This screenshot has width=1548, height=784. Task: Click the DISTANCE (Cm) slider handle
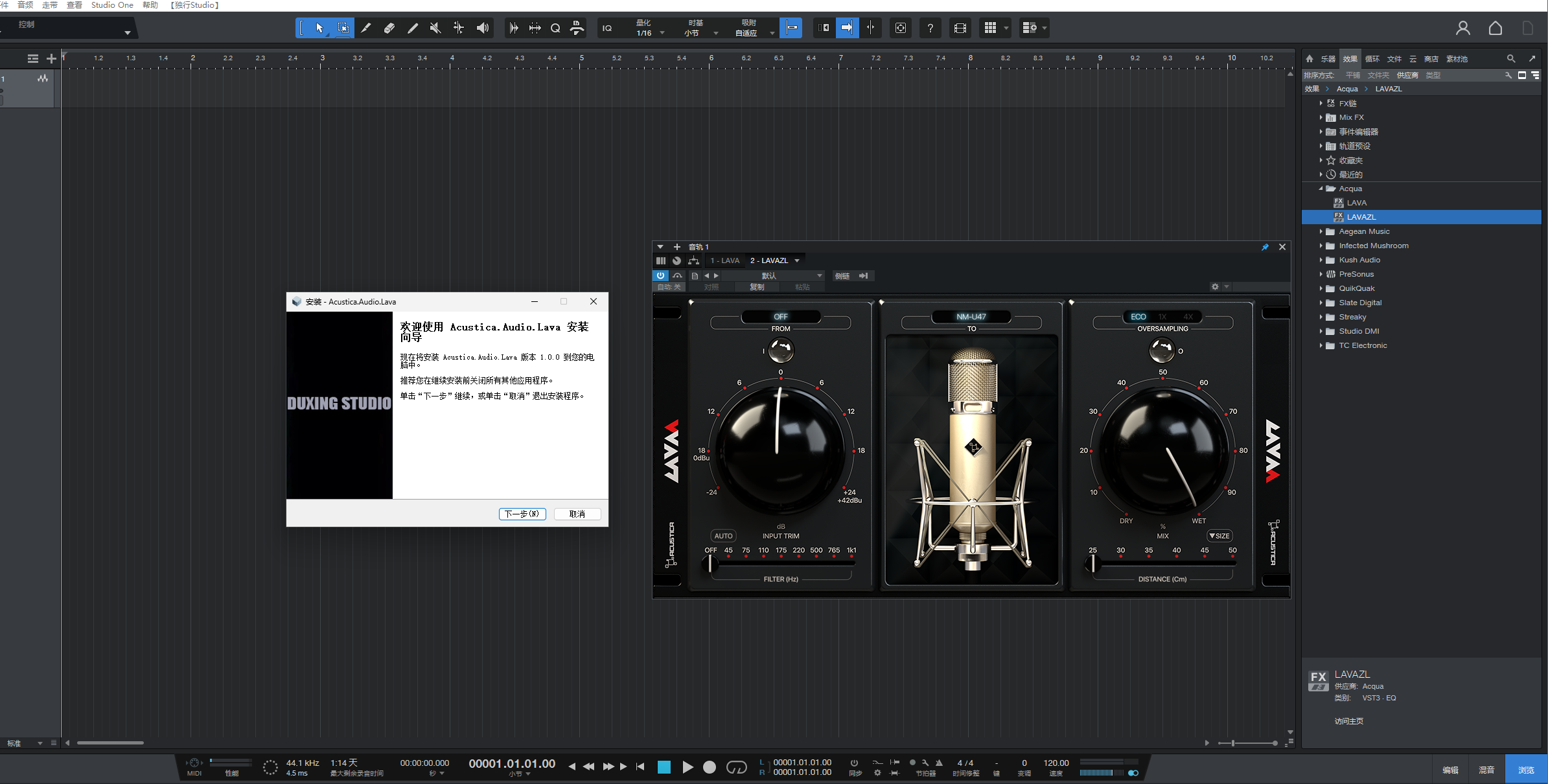1092,564
